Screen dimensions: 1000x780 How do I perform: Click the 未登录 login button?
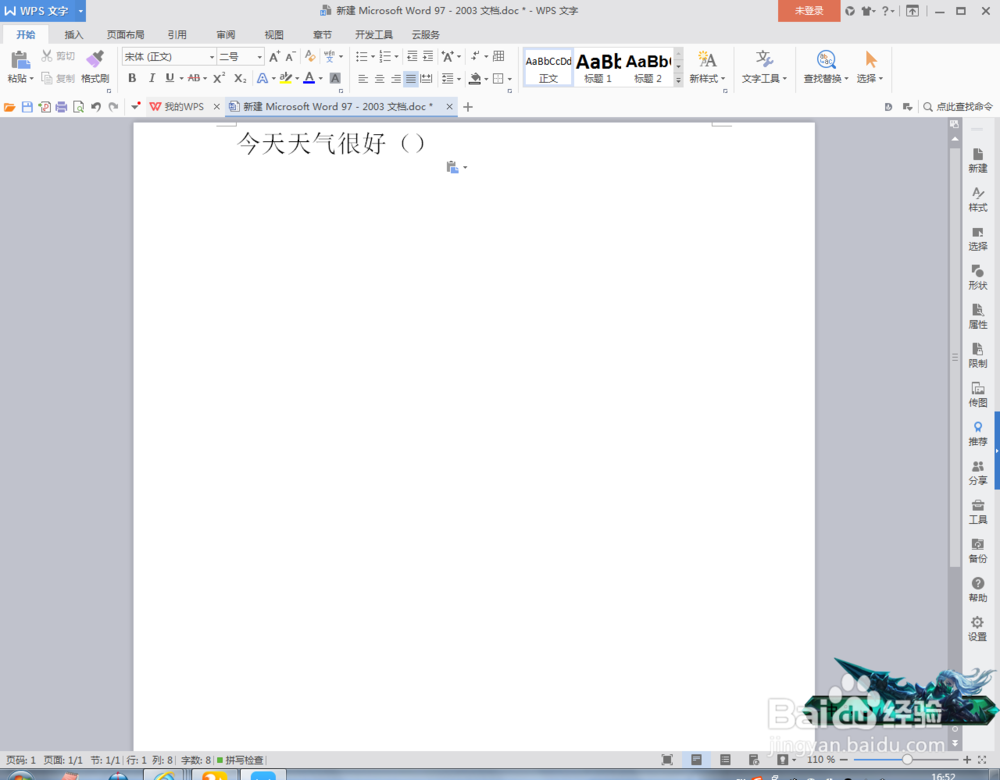[808, 10]
